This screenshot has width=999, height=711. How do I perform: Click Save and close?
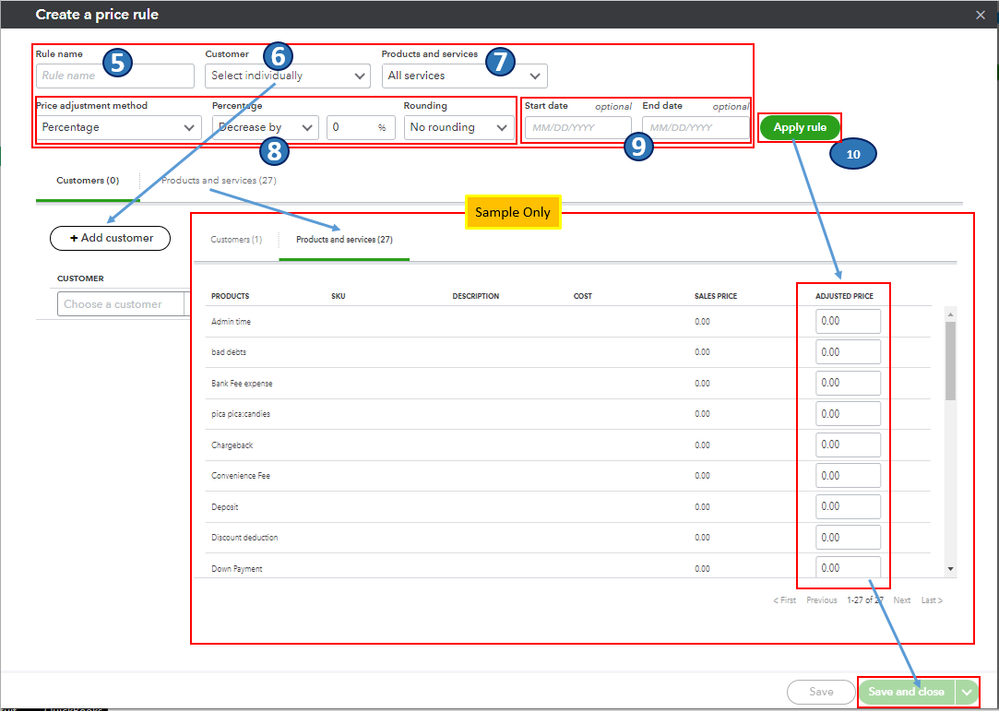[x=906, y=692]
